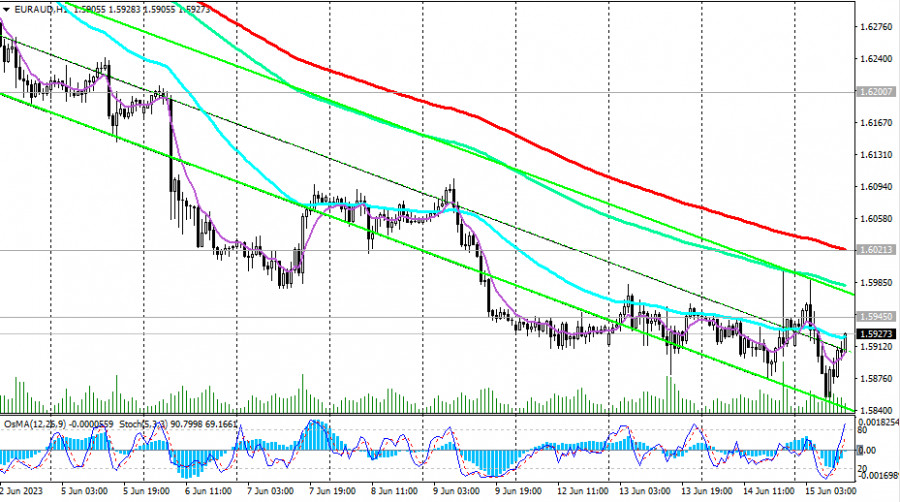Click the 15 Jun 03:00 time label

[x=831, y=491]
